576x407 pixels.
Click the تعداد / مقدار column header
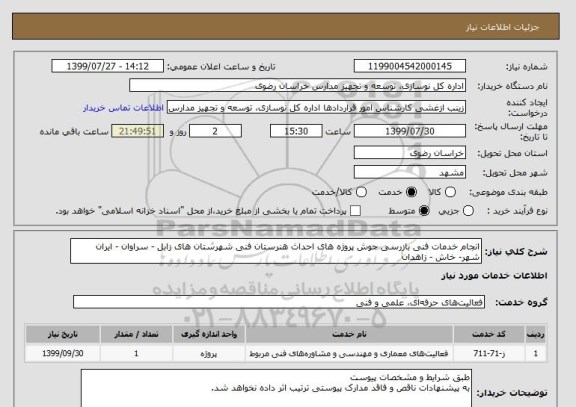point(136,334)
